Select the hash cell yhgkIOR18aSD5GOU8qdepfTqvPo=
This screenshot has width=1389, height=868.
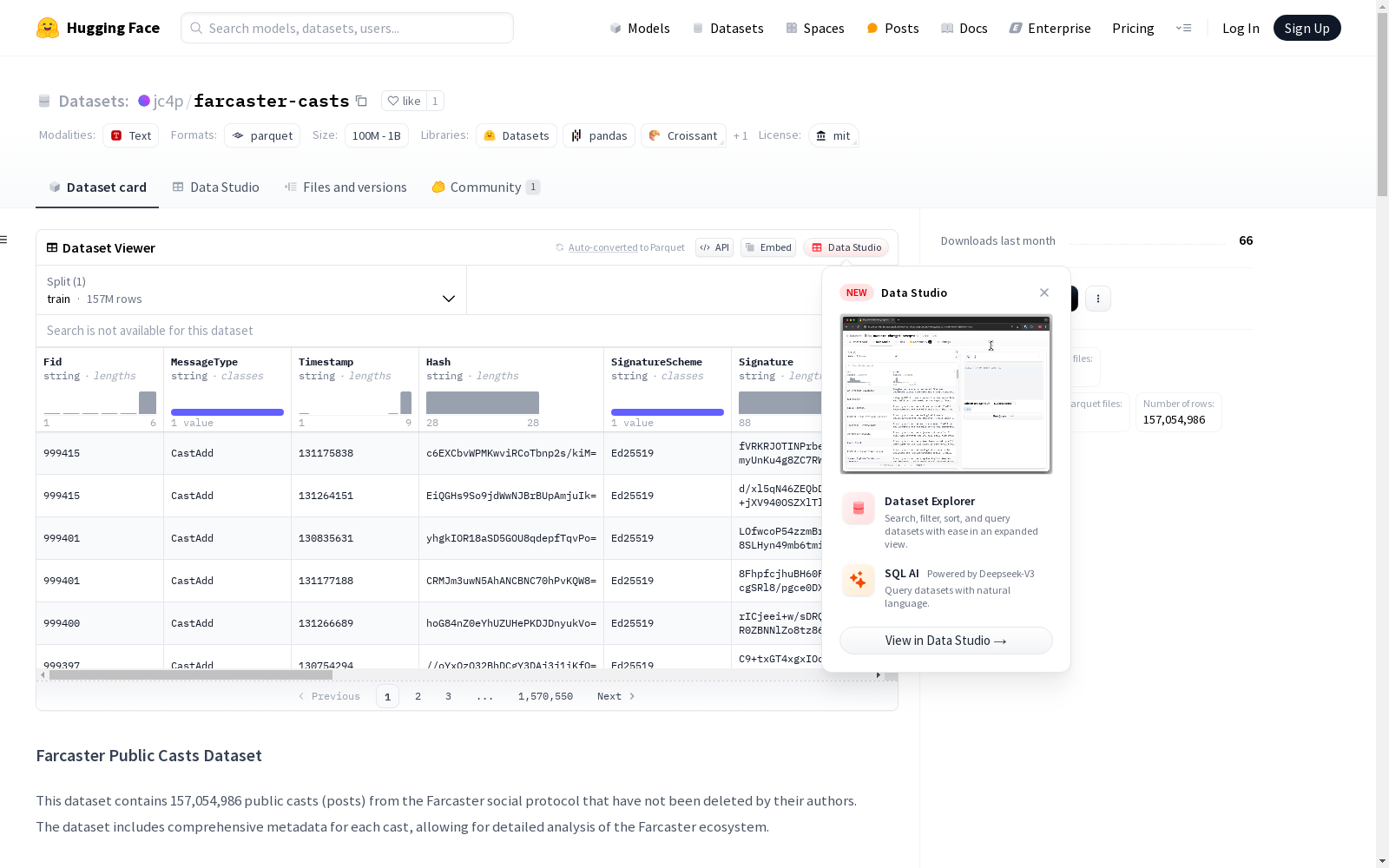coord(511,538)
